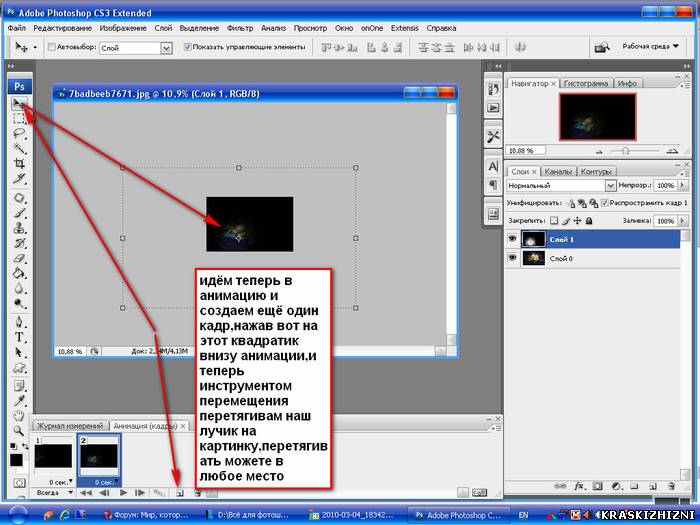Toggle lock image pixels brush icon
The image size is (700, 525).
click(566, 221)
